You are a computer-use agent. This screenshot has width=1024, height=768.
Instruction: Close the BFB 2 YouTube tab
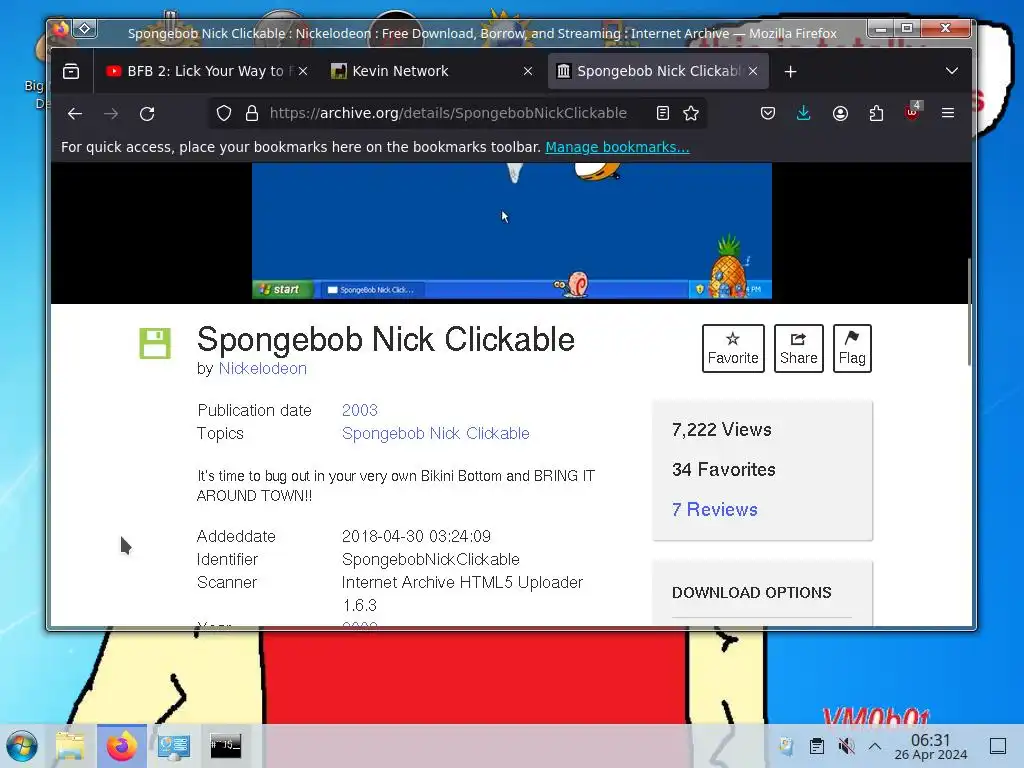click(303, 71)
